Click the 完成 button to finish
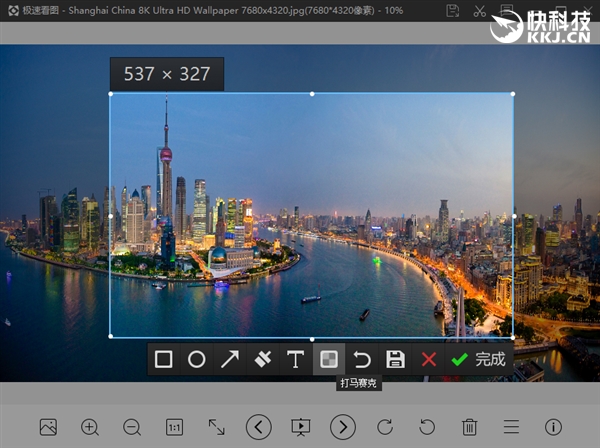 click(x=478, y=360)
